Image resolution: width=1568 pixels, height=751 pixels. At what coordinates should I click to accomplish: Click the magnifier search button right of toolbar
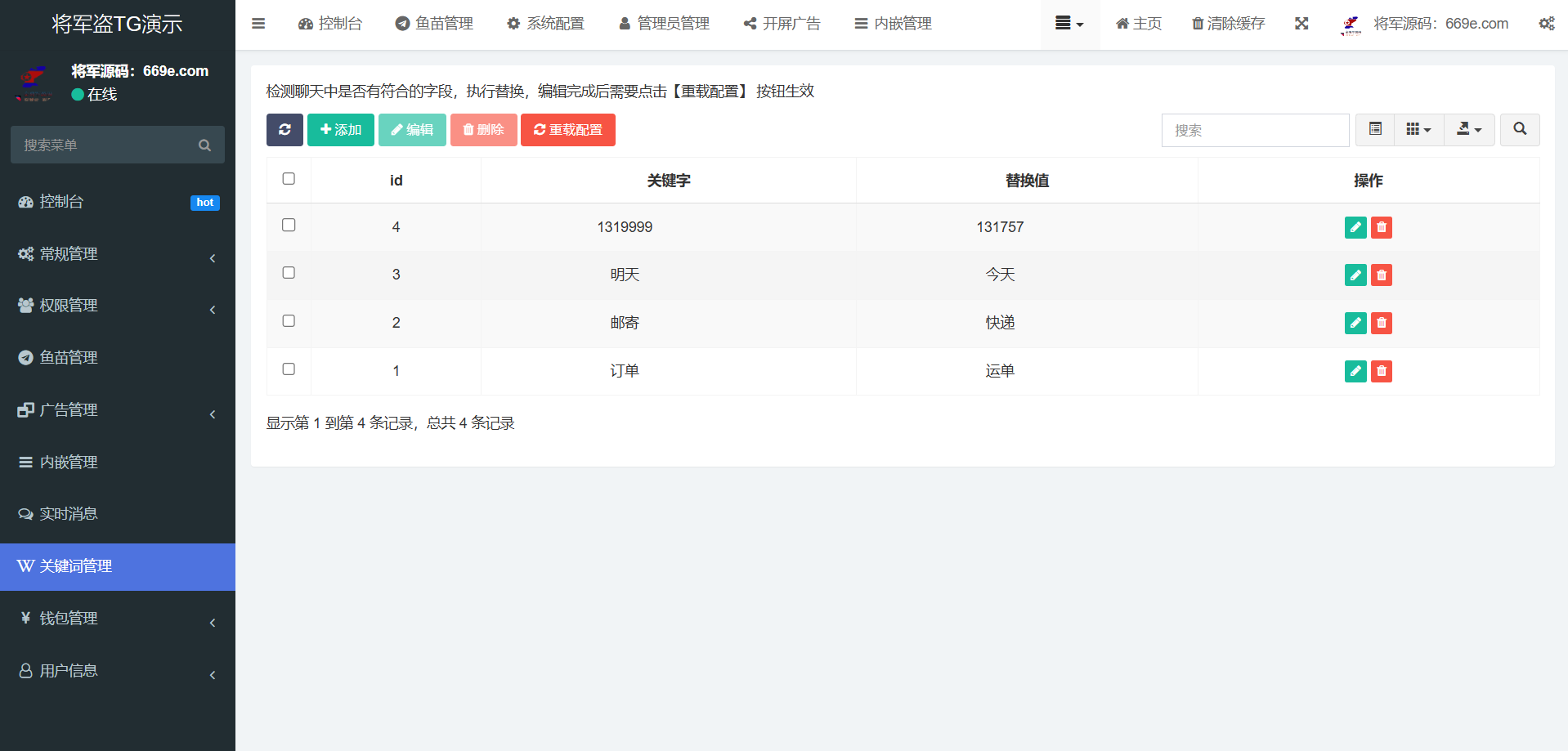coord(1519,129)
